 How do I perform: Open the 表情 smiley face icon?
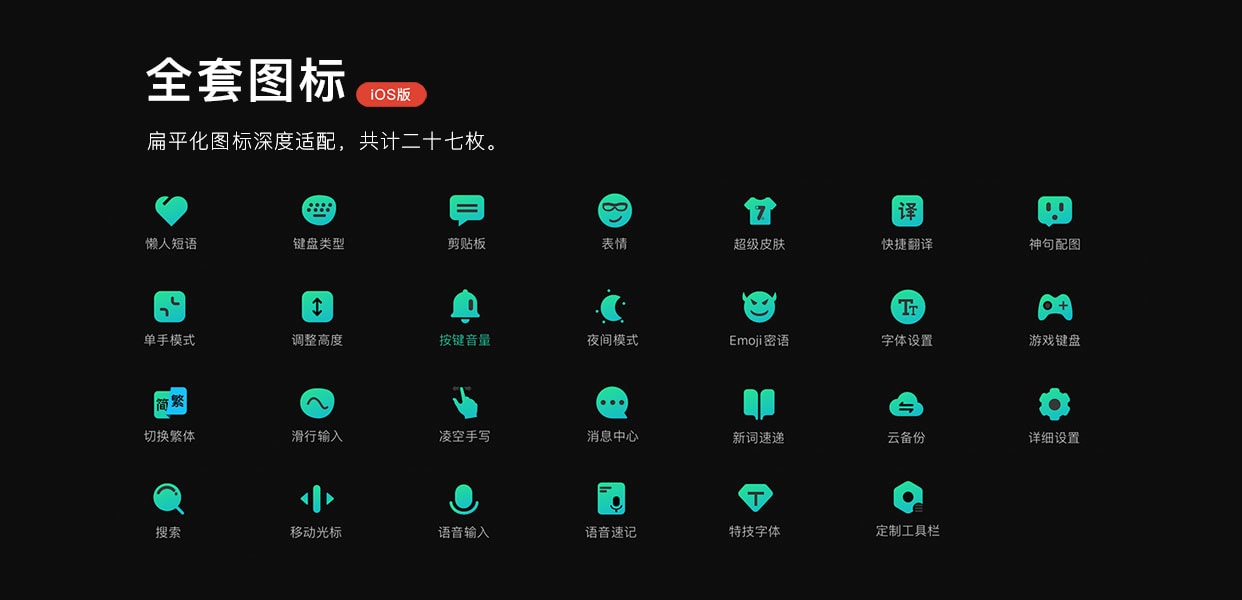tap(614, 211)
